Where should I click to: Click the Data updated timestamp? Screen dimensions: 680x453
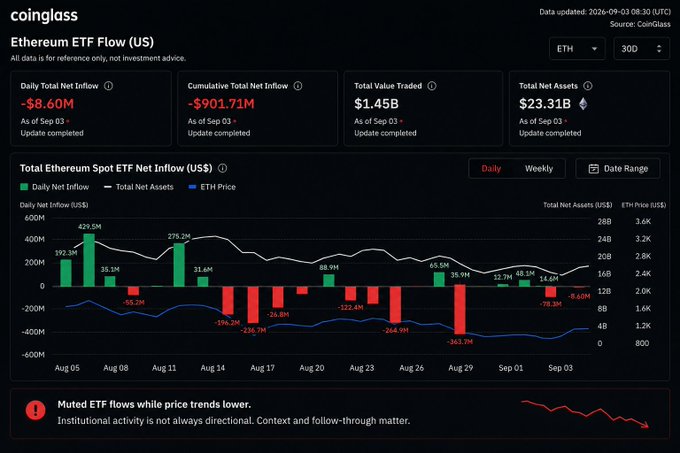coord(605,12)
